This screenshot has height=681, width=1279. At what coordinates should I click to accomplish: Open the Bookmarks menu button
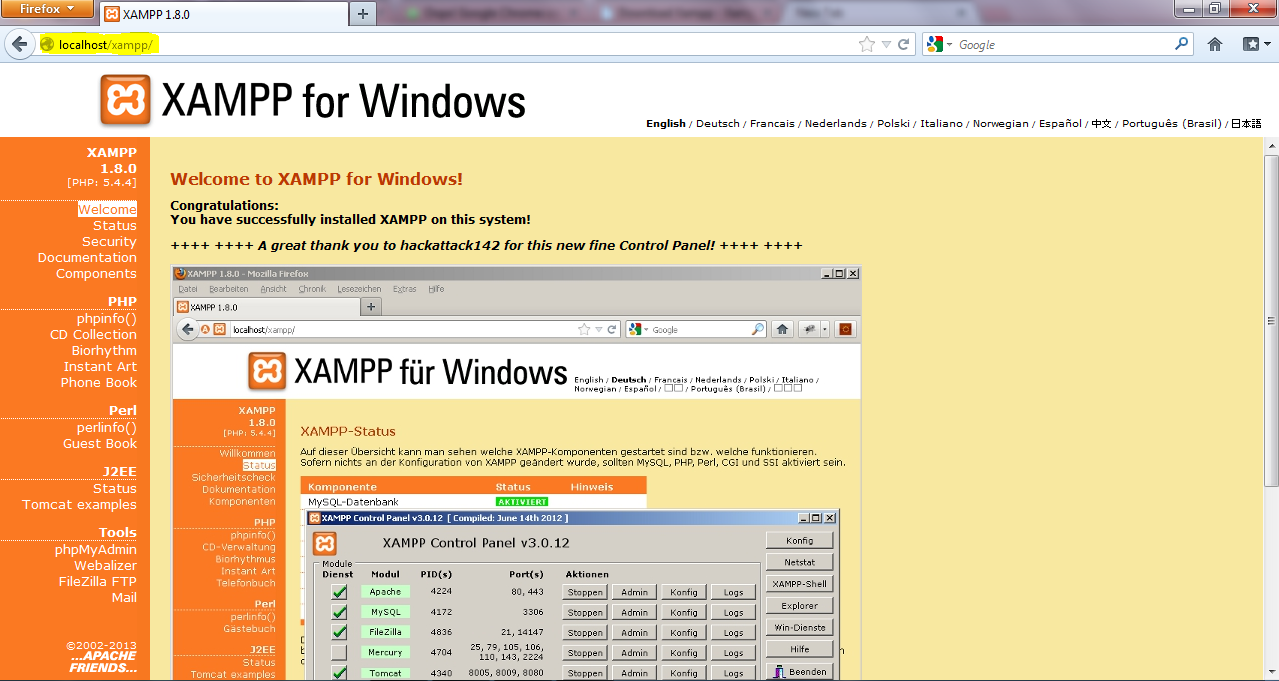pyautogui.click(x=1255, y=45)
